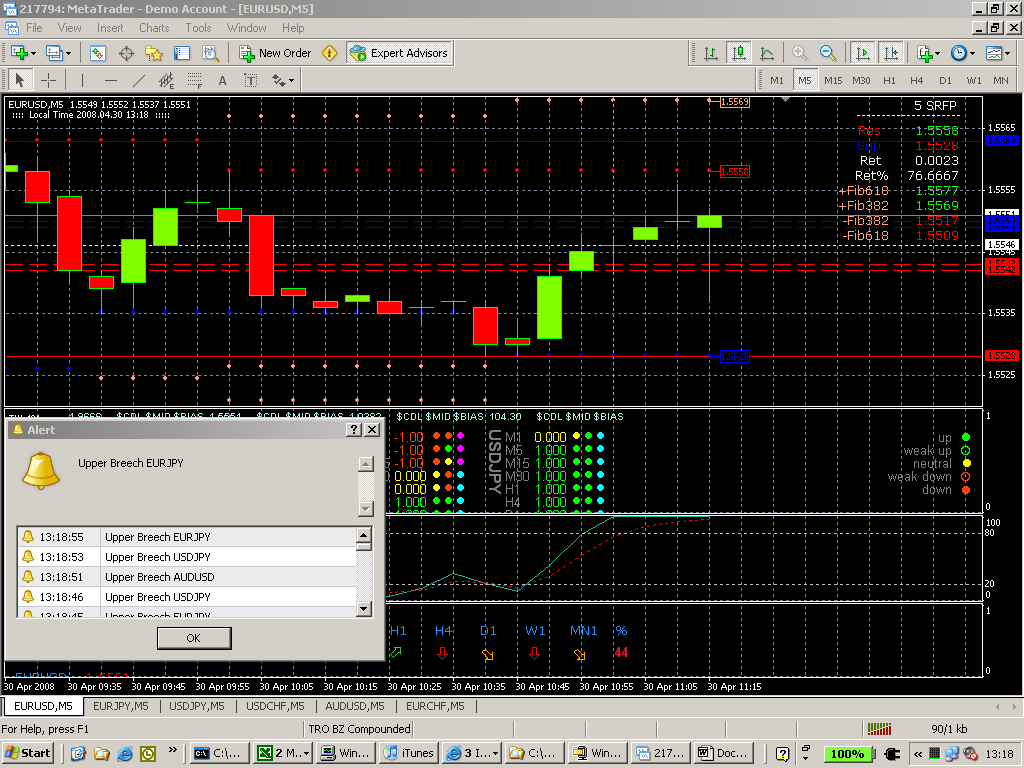
Task: Toggle chart auto scroll
Action: 862,54
